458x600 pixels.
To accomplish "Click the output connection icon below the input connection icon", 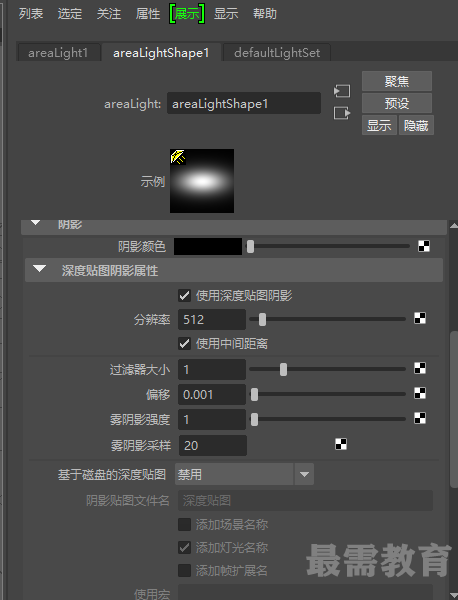I will click(342, 113).
